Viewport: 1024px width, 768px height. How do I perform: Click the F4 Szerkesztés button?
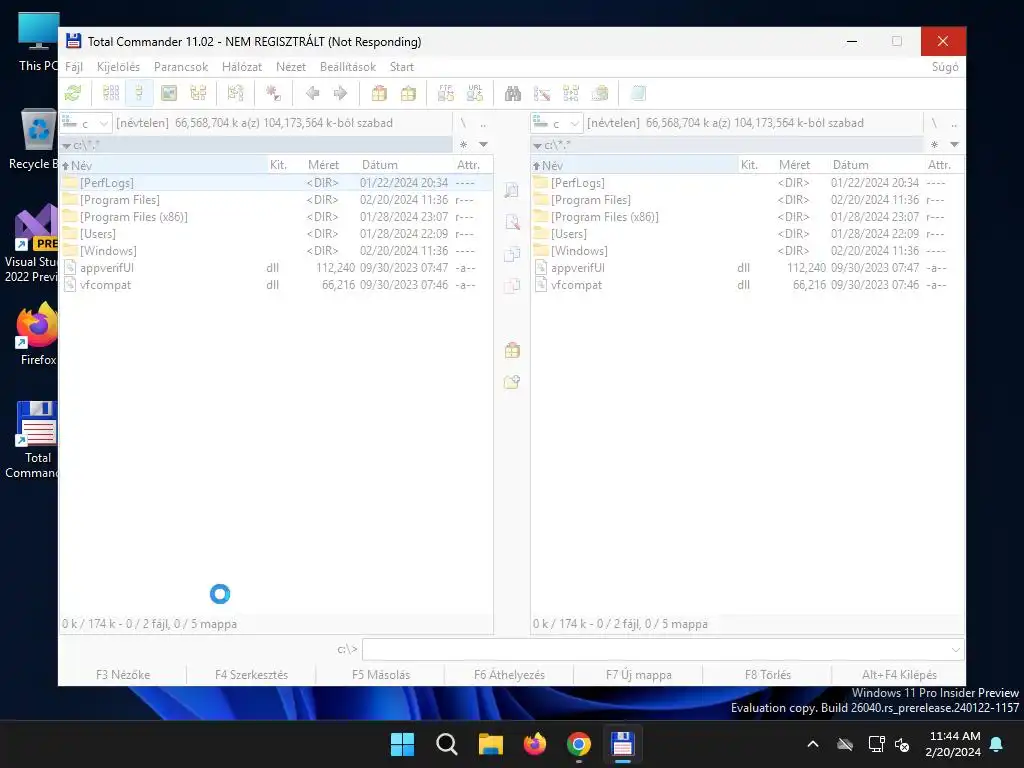click(251, 675)
